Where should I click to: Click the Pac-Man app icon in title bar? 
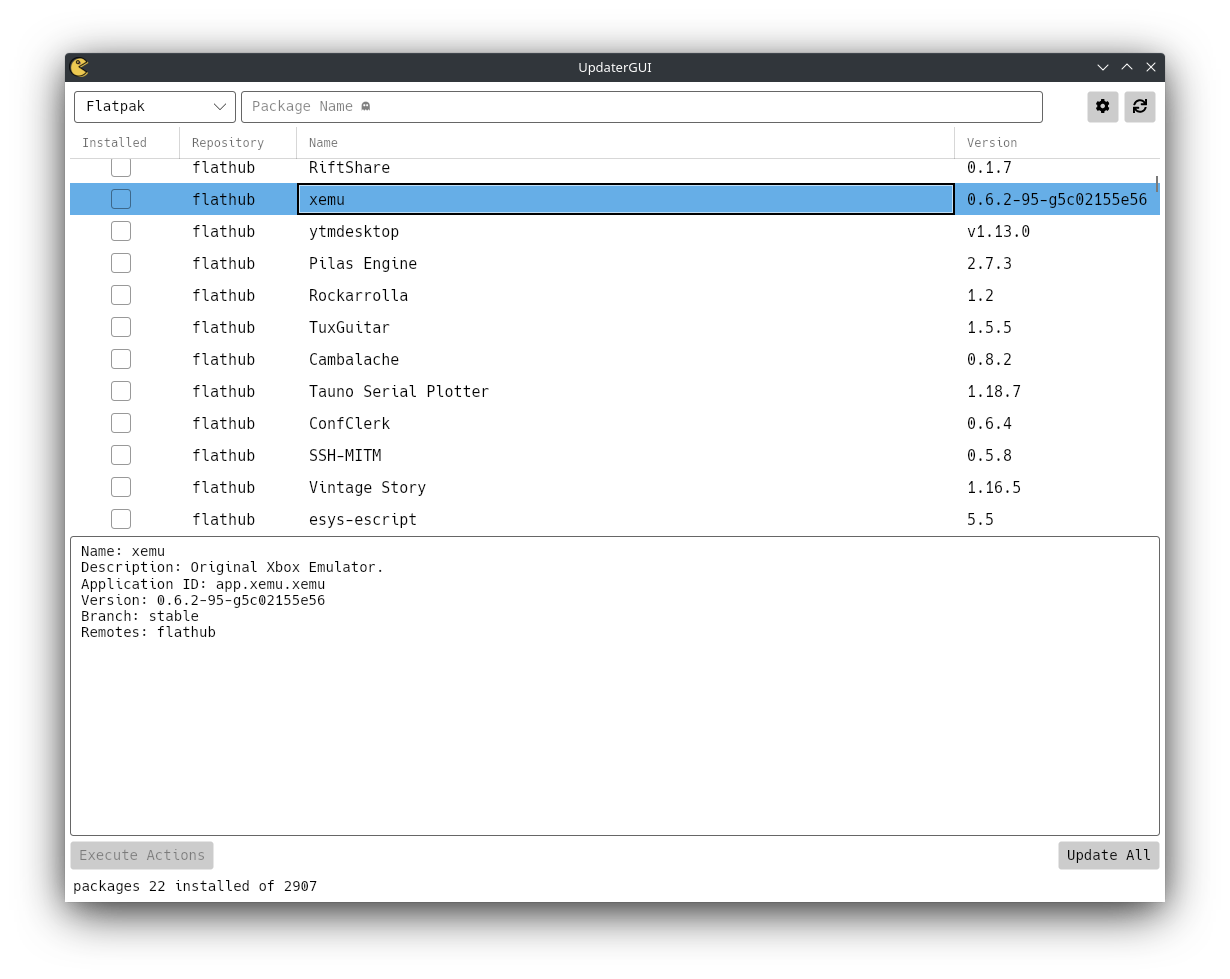click(80, 67)
